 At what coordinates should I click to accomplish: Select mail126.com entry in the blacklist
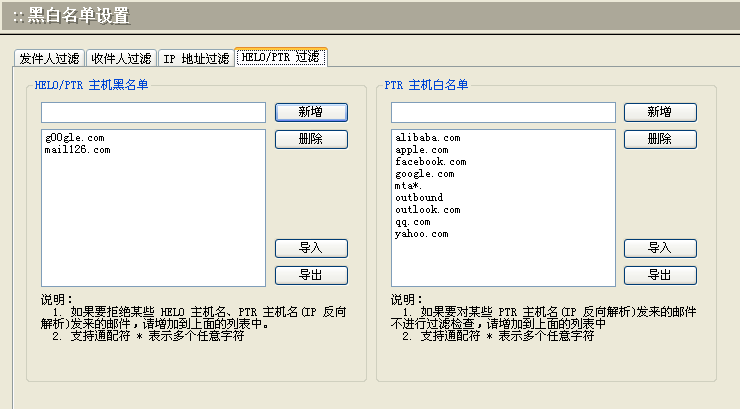pos(77,150)
